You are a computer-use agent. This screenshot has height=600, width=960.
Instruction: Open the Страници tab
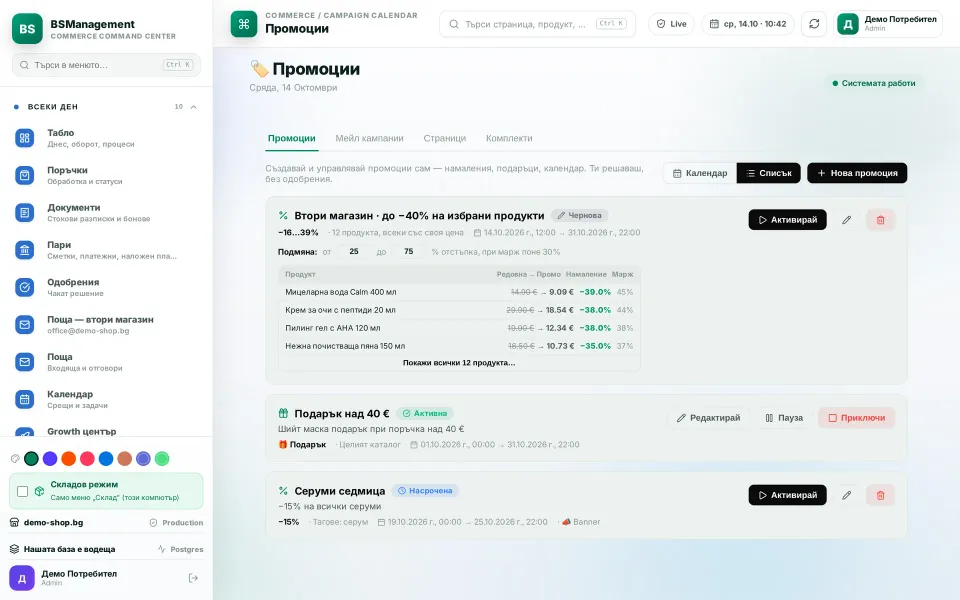[x=444, y=138]
